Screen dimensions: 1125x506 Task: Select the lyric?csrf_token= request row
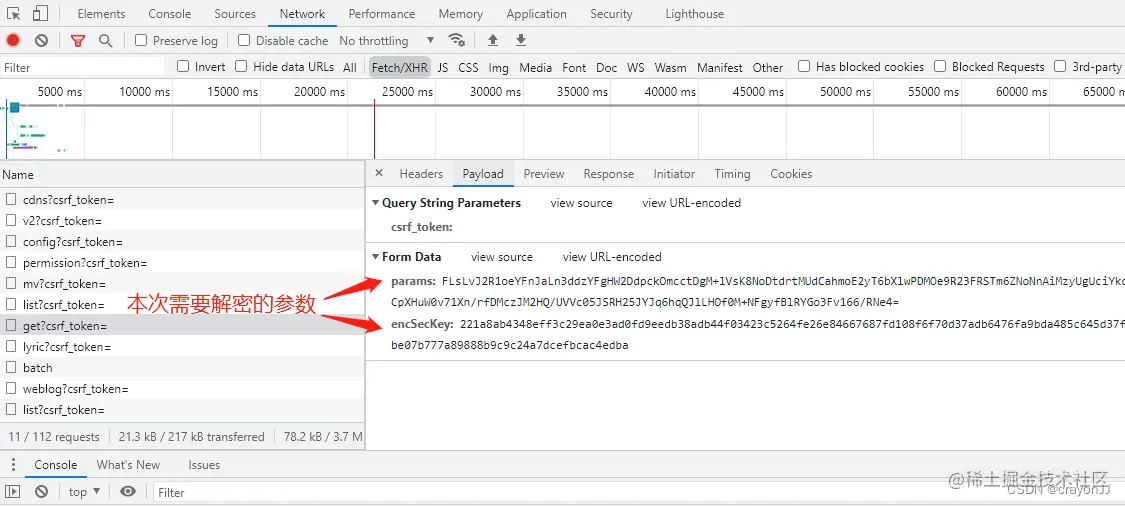[x=182, y=347]
